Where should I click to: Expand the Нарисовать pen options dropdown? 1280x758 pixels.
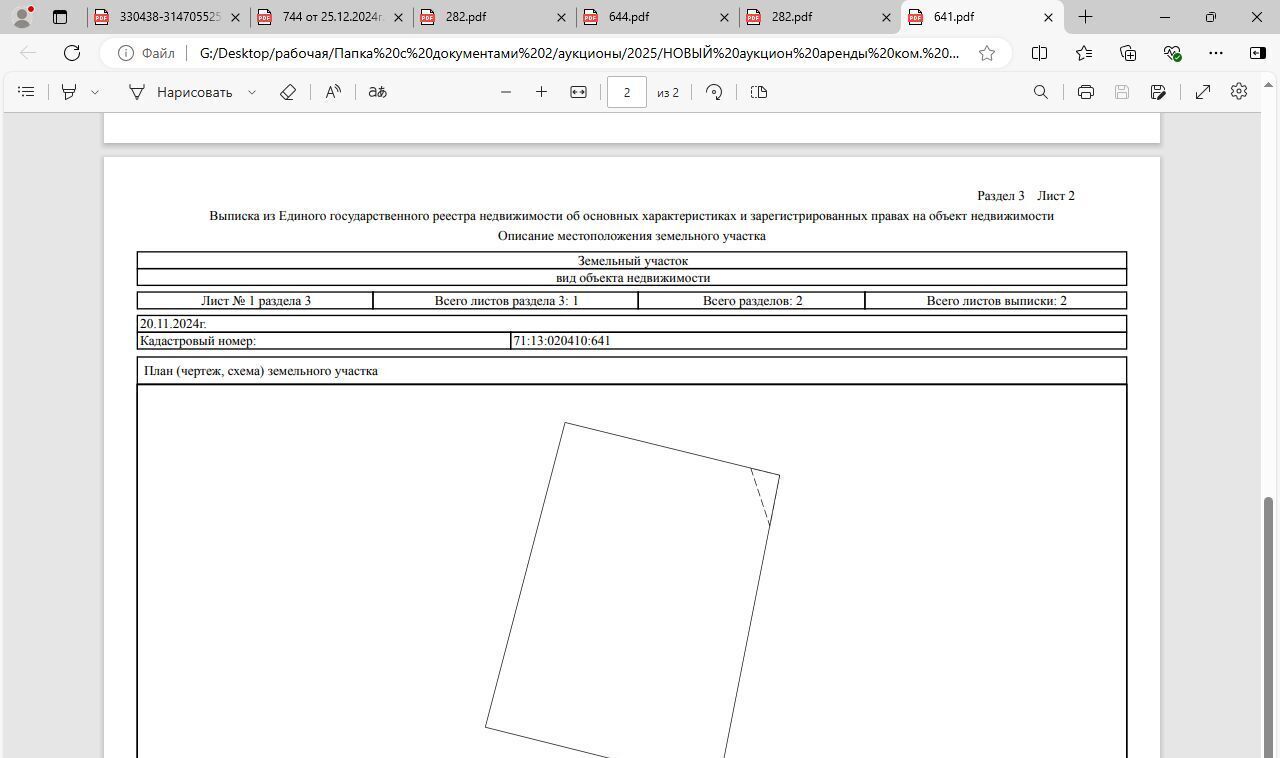252,92
